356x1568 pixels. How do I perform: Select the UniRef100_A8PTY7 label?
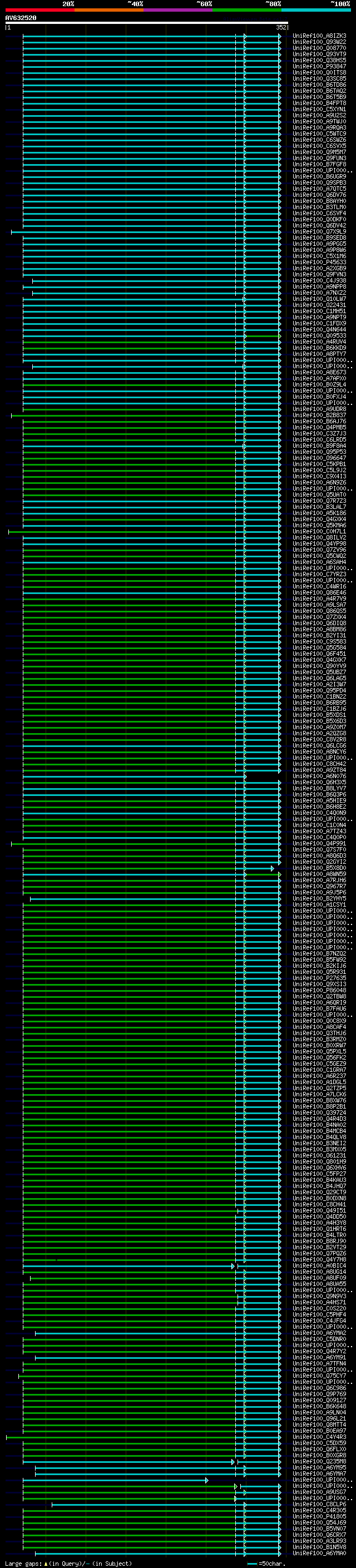[x=319, y=354]
